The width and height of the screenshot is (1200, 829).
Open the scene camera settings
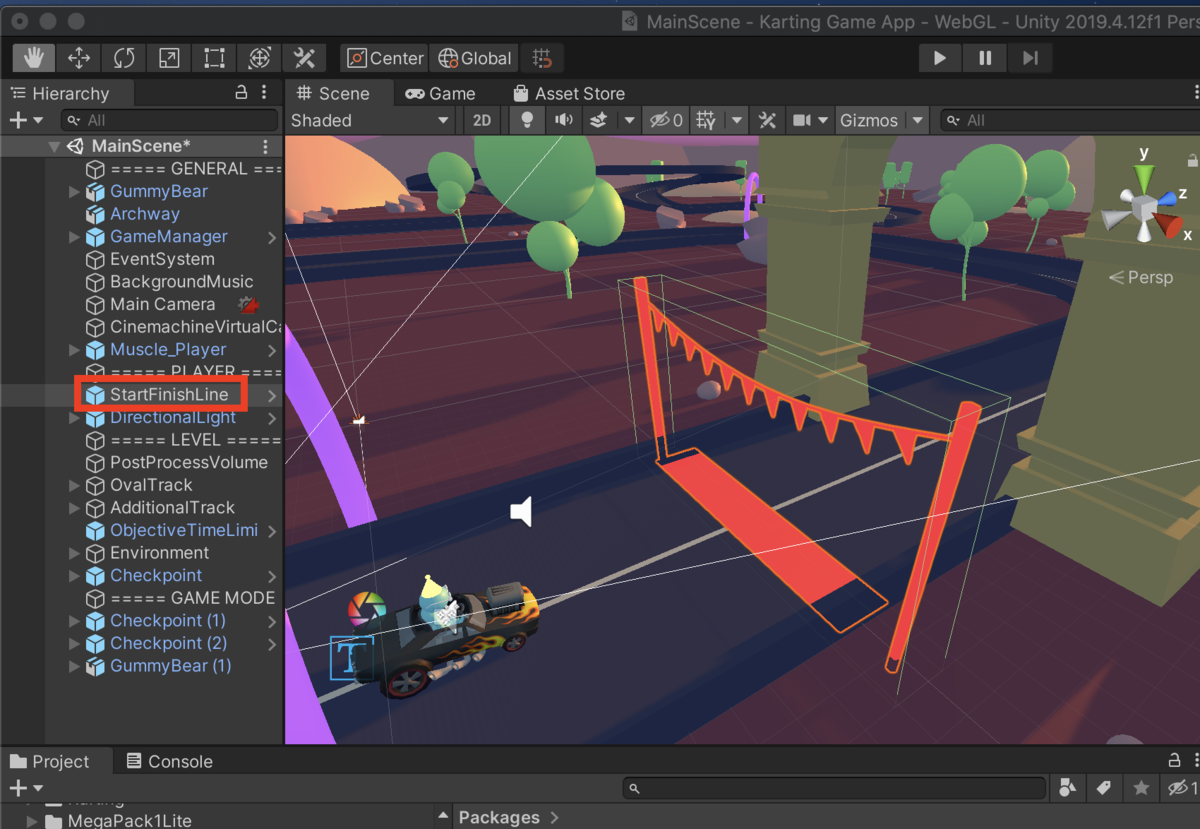810,120
